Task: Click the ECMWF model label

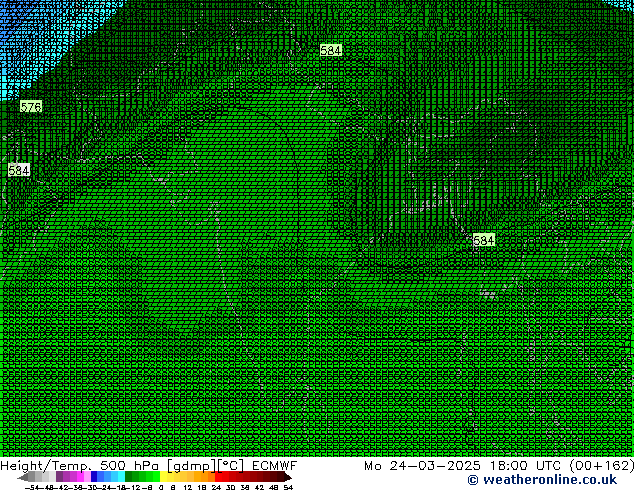Action: tap(275, 466)
